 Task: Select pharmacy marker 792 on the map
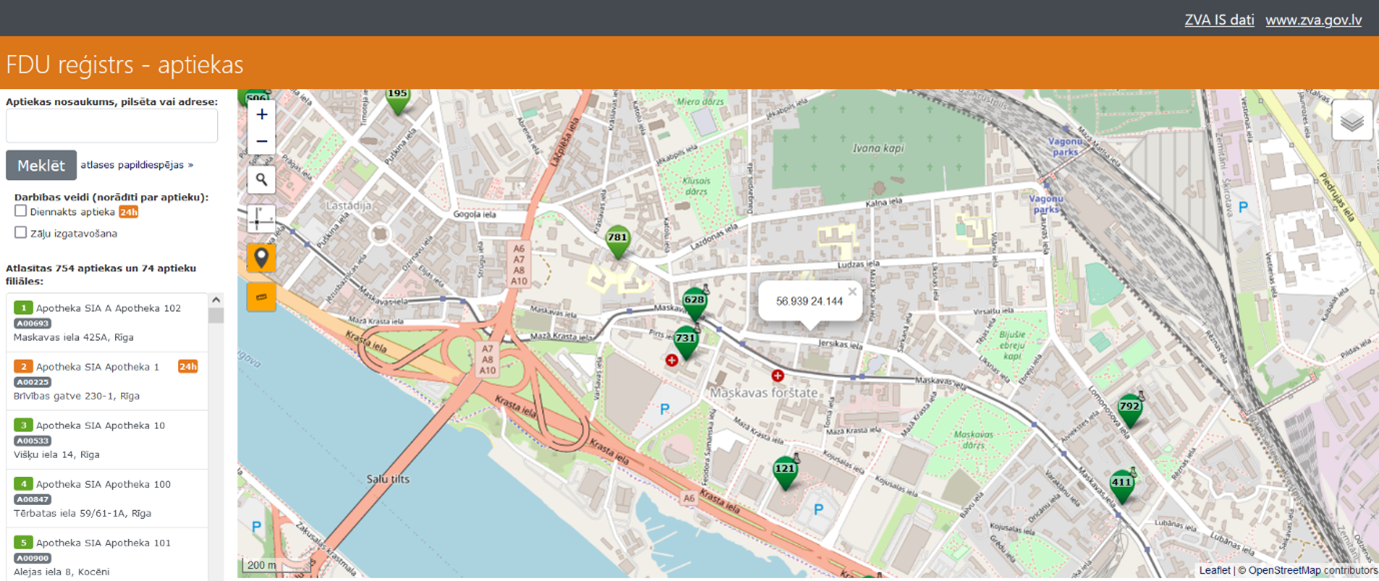[x=1130, y=410]
